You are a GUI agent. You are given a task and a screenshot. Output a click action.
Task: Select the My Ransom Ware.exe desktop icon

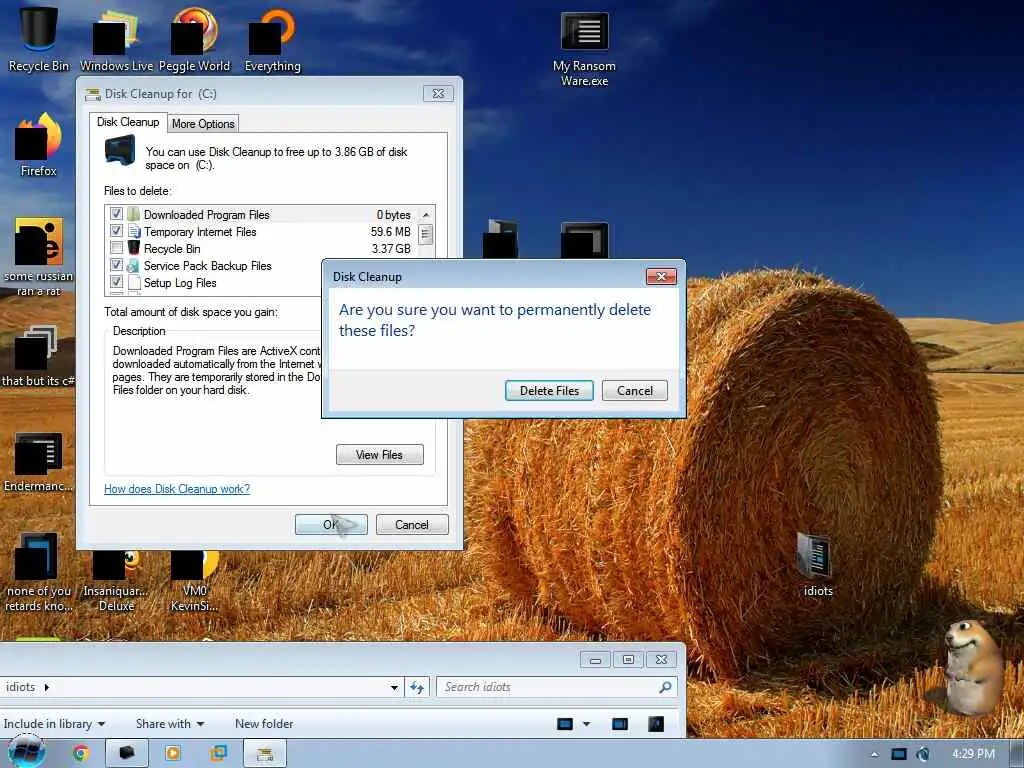pyautogui.click(x=584, y=49)
